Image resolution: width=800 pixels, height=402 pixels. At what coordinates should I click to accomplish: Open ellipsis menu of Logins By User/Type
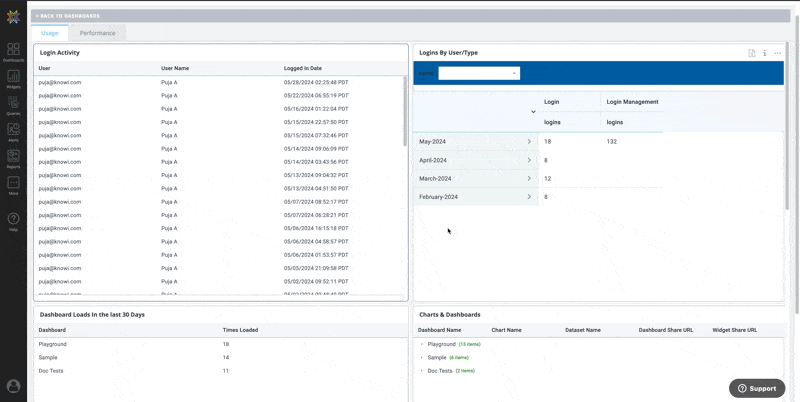pos(777,53)
